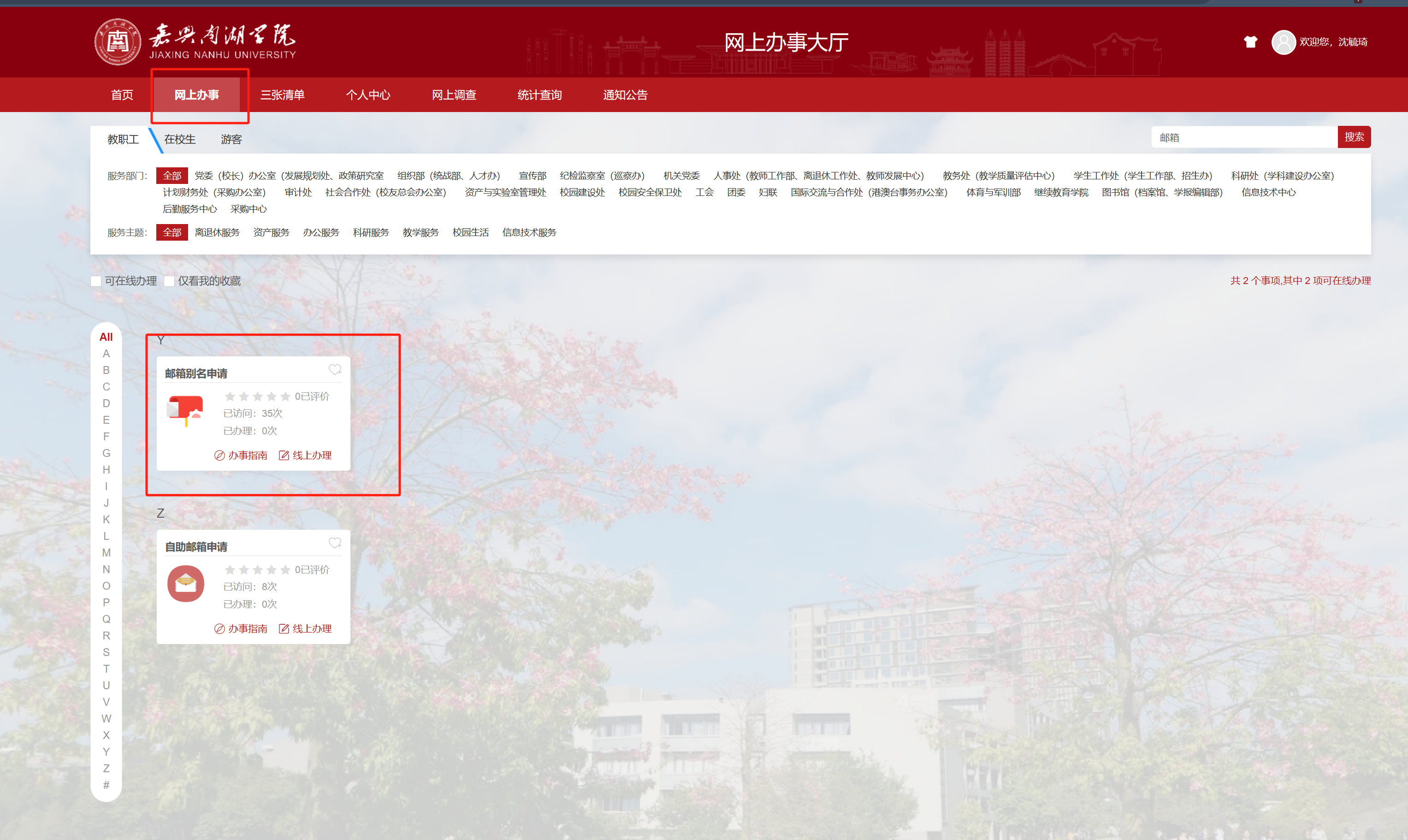The width and height of the screenshot is (1408, 840).
Task: Favorite the 自助邮箱申请 heart icon
Action: click(334, 543)
